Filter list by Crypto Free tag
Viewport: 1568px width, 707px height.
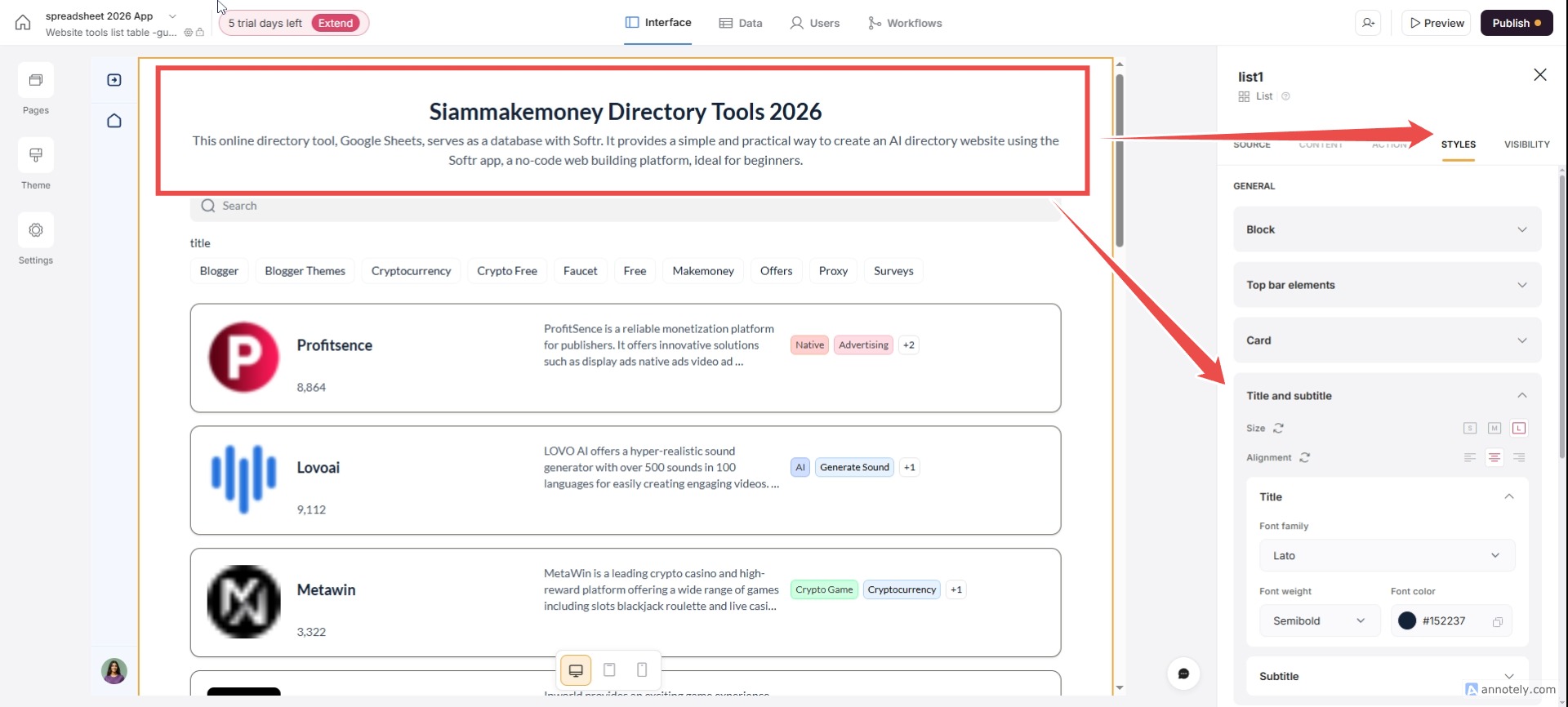pos(507,271)
